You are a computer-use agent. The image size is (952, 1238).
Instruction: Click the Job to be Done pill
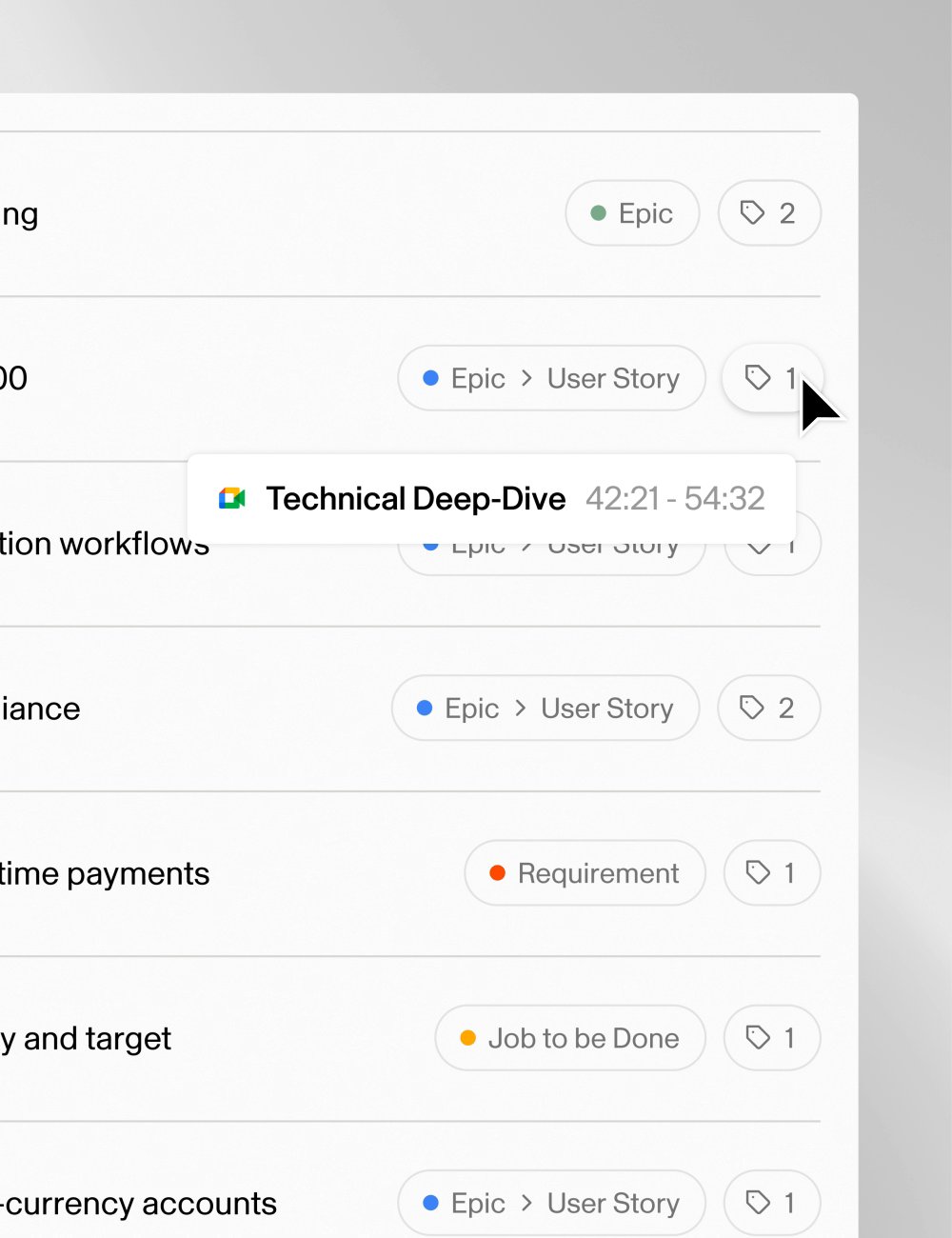(570, 1038)
